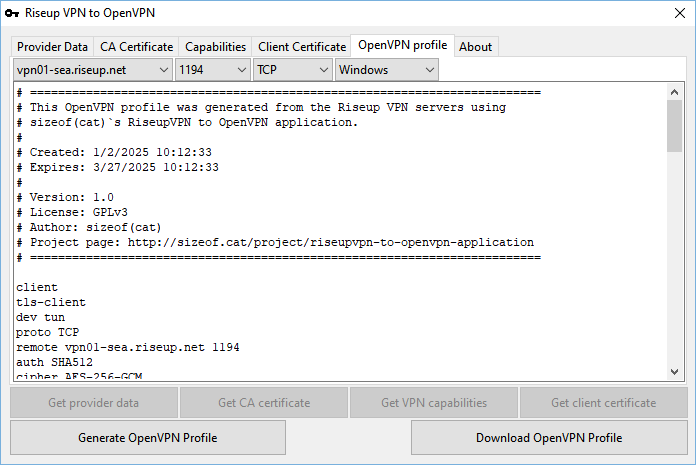Viewport: 696px width, 465px height.
Task: Switch to the CA Certificate tab
Action: point(136,47)
